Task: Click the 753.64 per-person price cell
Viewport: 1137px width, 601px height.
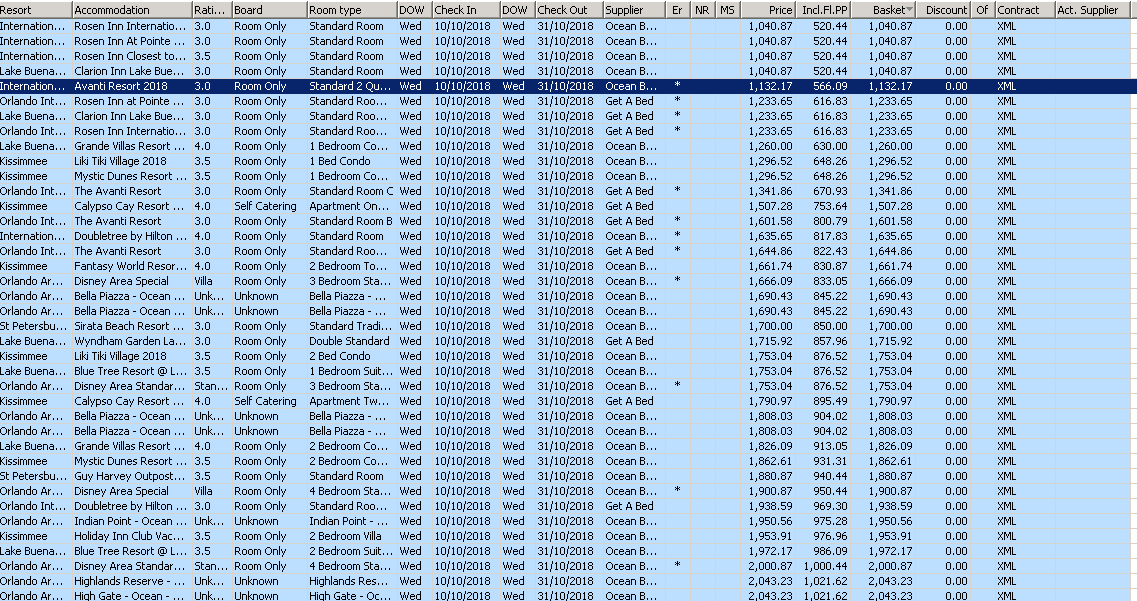Action: 823,206
